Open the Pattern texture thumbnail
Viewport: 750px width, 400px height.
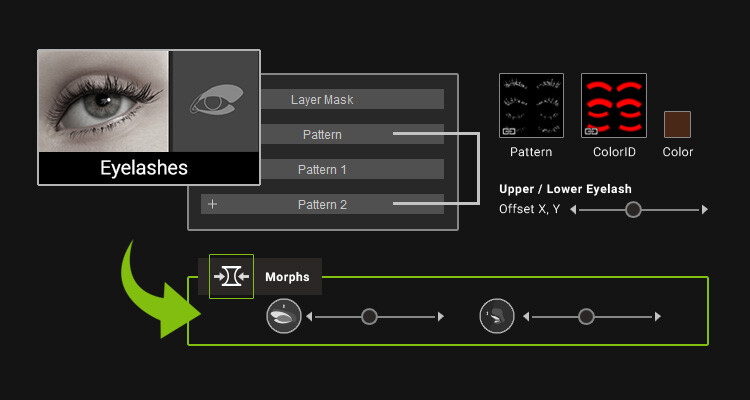(531, 105)
